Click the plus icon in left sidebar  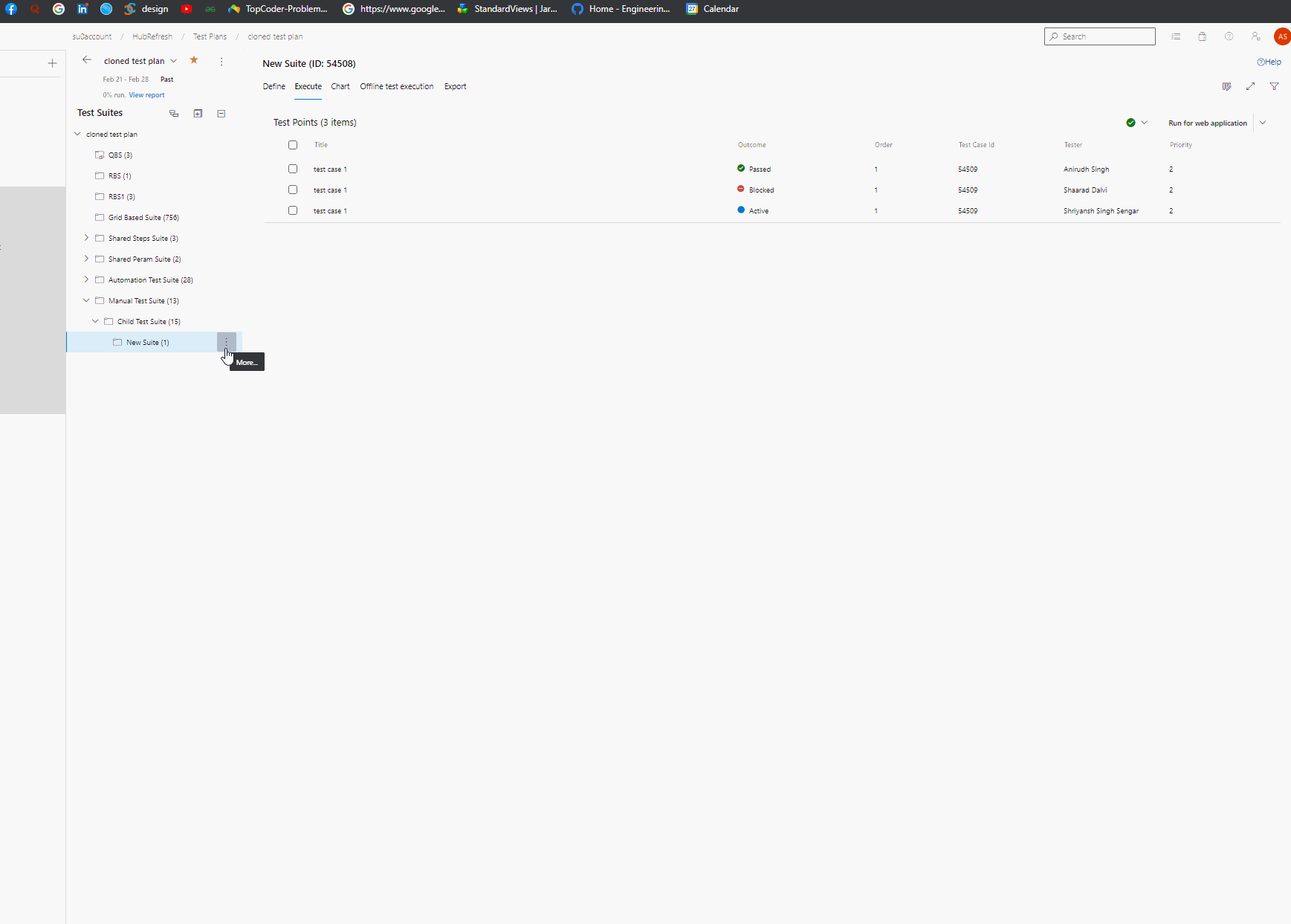click(52, 63)
